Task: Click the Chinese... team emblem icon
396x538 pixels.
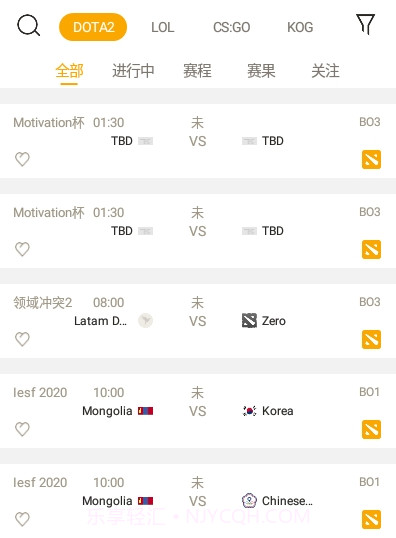Action: click(x=249, y=501)
